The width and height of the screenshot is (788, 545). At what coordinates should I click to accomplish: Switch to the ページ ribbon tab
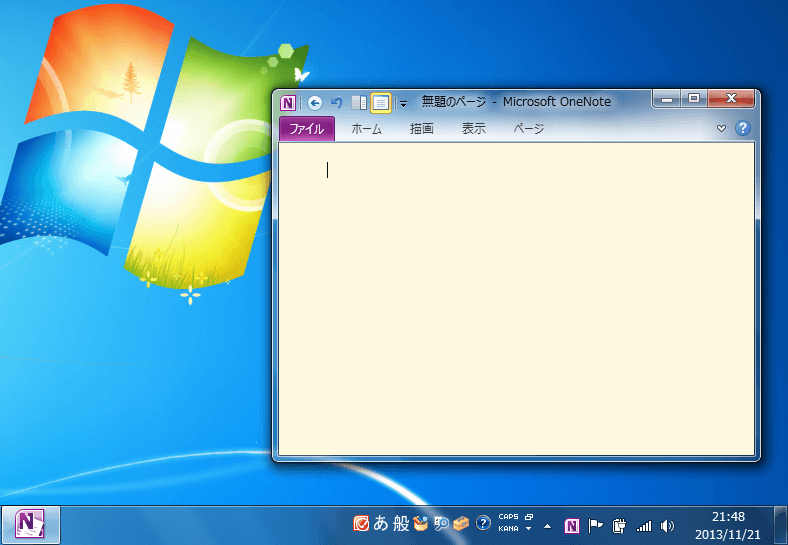pos(528,129)
